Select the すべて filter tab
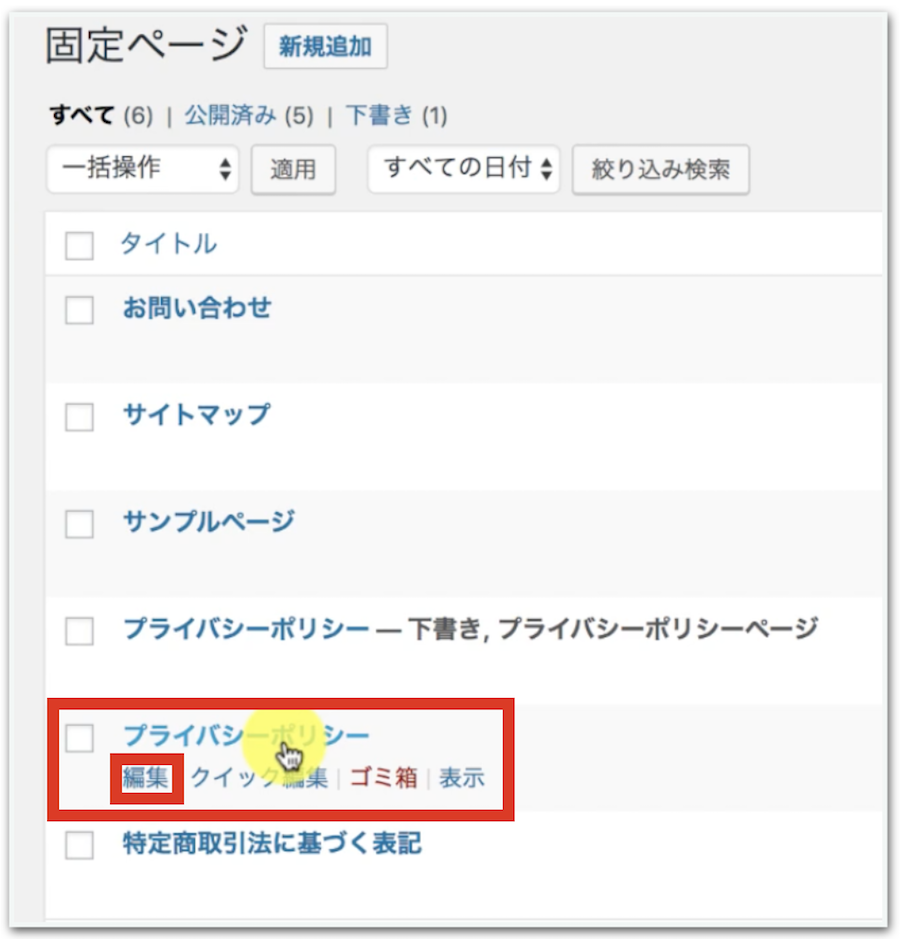900x939 pixels. point(82,116)
